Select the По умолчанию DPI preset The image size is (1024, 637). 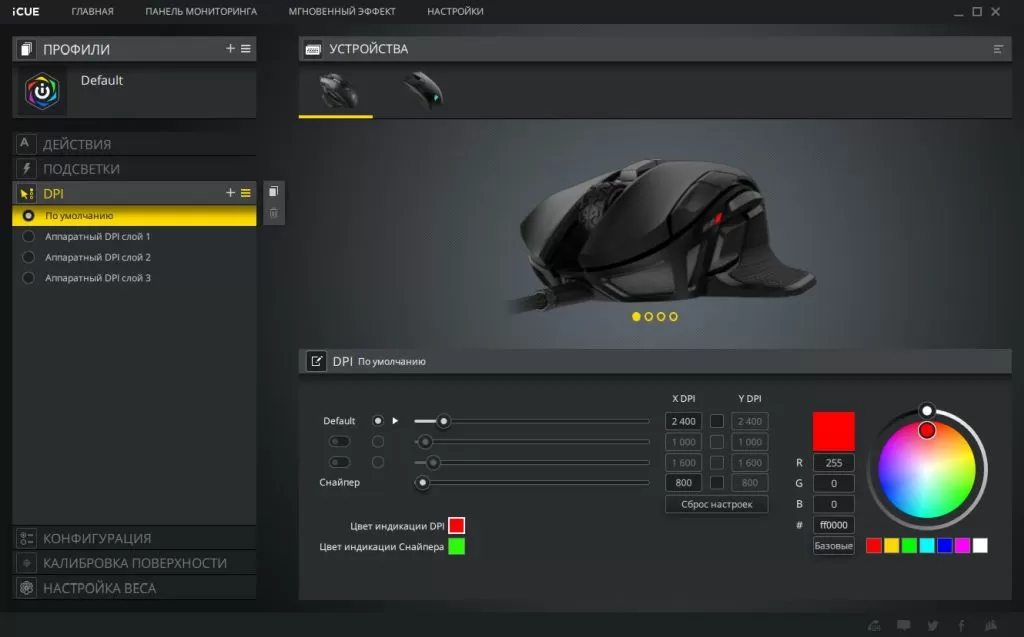pos(135,216)
